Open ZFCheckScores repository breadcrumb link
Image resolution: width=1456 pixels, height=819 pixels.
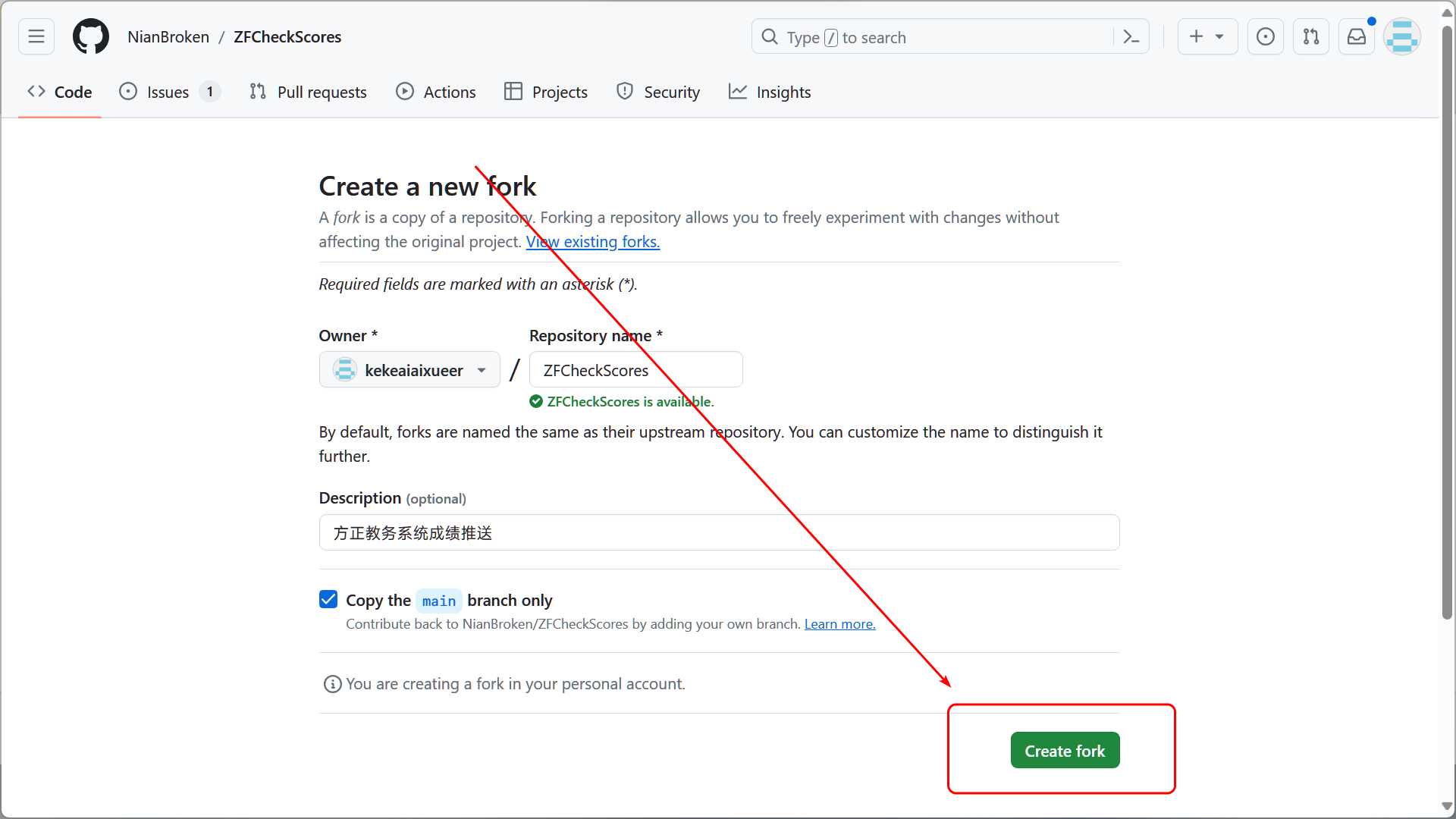[287, 36]
